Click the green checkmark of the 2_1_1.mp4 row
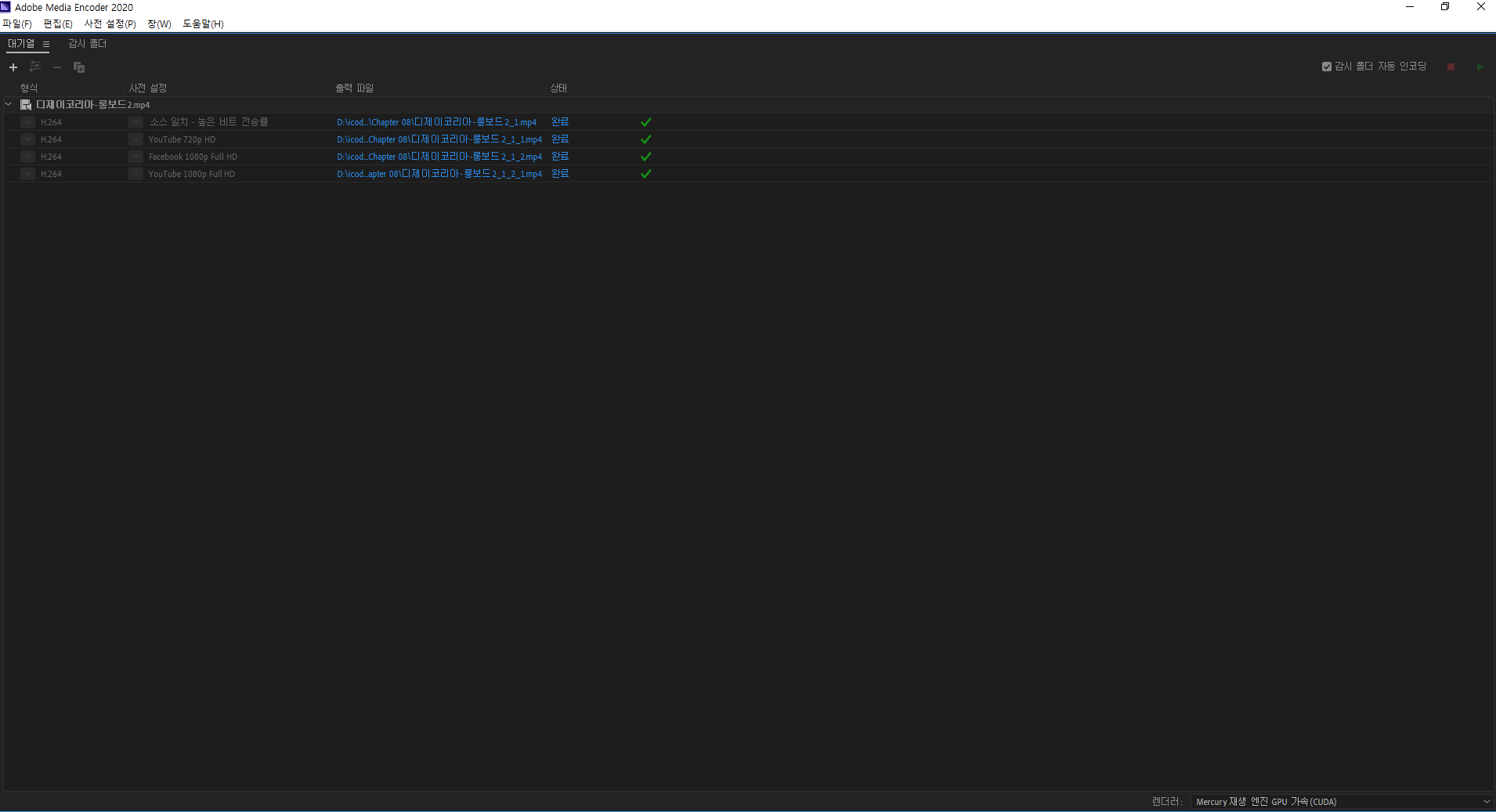The image size is (1496, 812). tap(646, 139)
